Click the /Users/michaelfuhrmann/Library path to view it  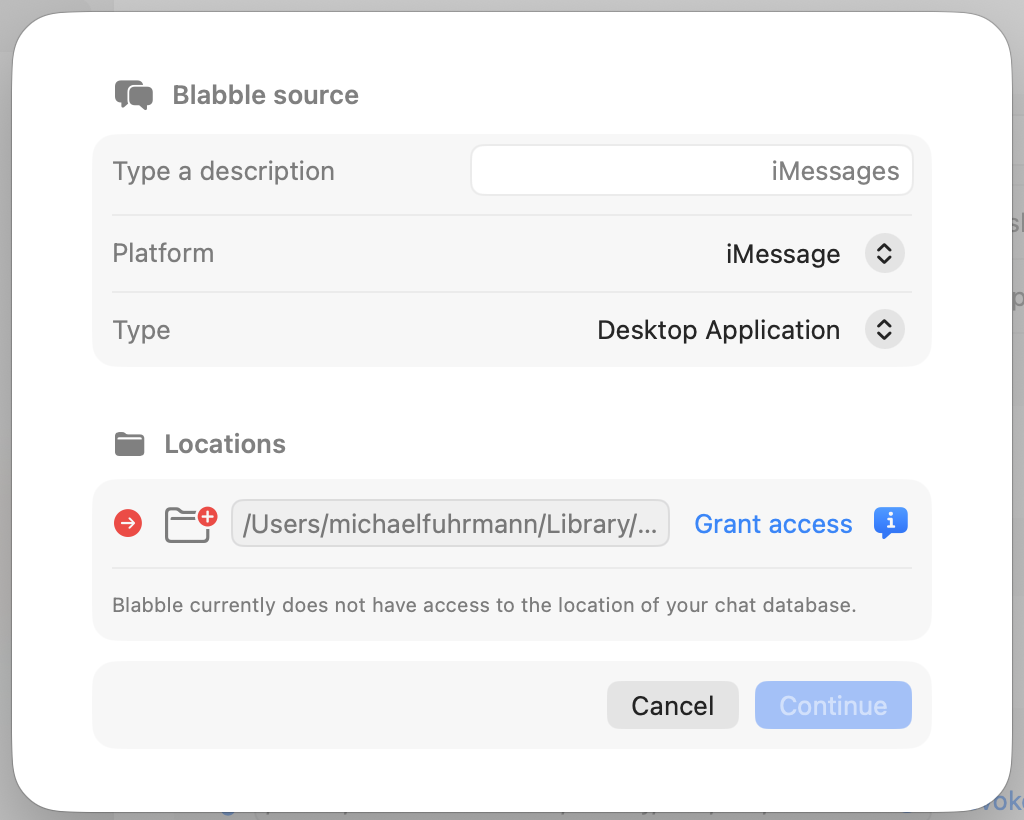point(450,522)
